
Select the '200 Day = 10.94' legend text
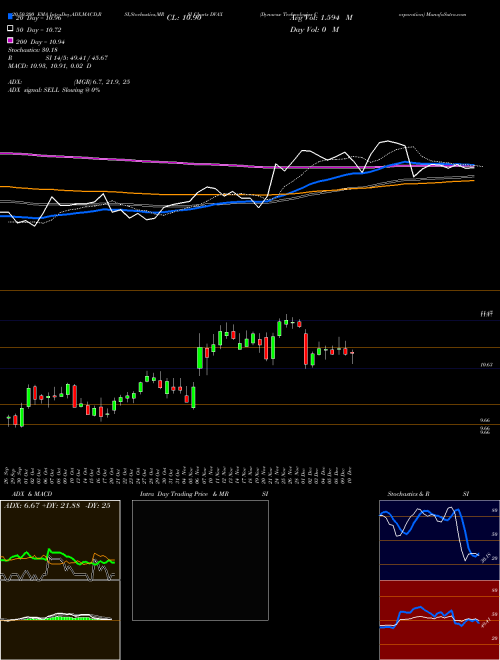click(x=40, y=42)
